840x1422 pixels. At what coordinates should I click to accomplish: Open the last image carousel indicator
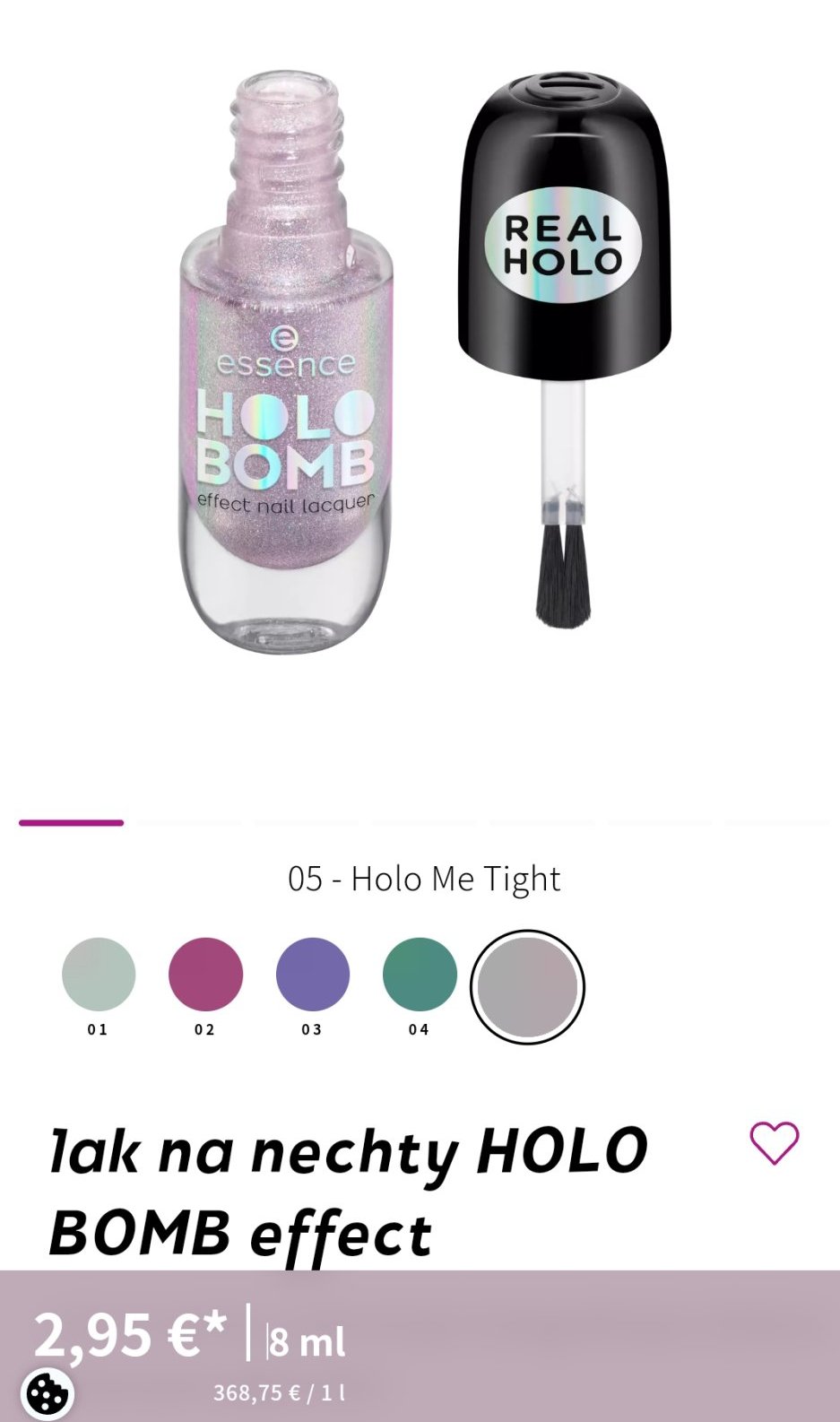[776, 822]
